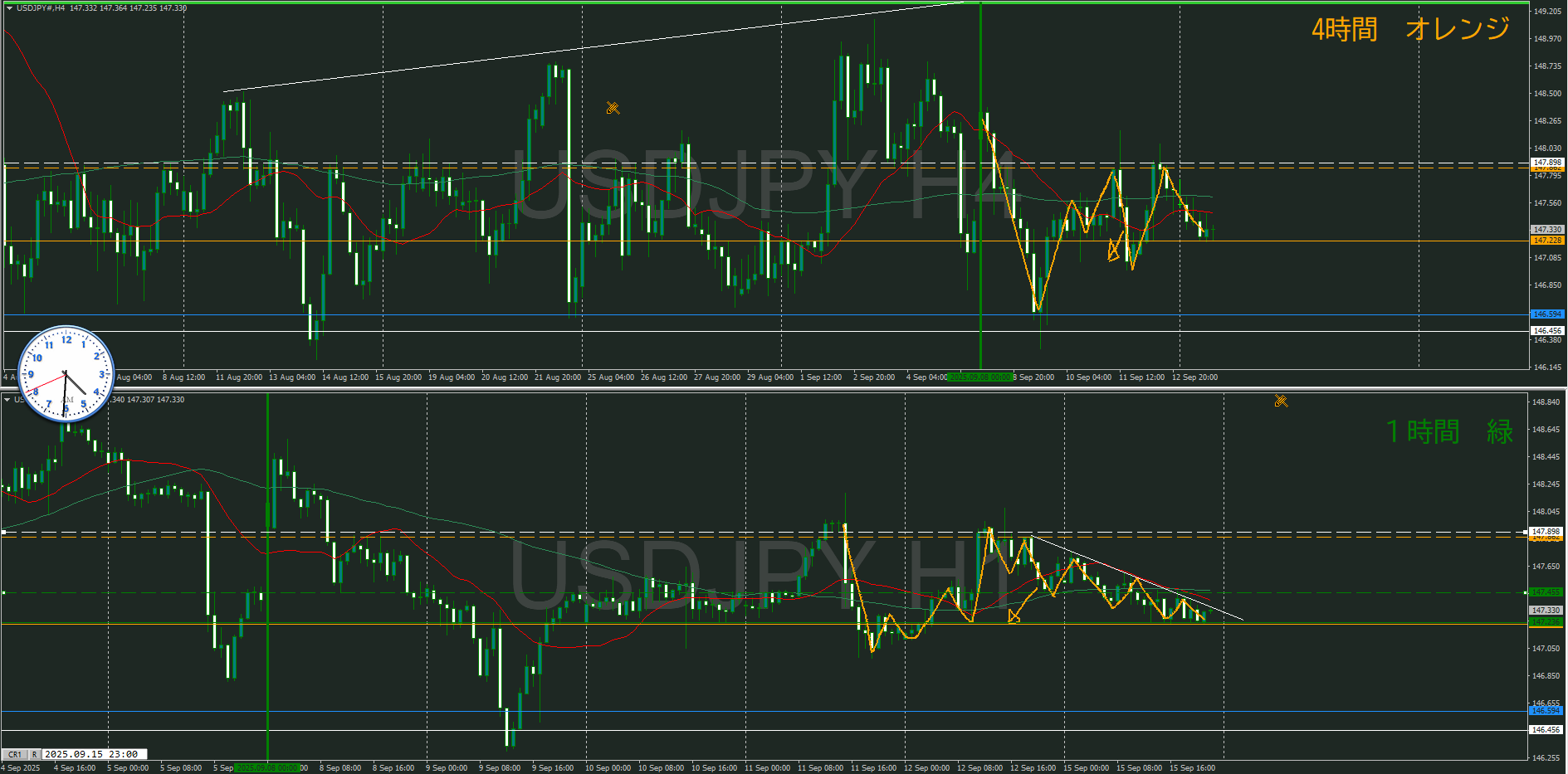Click the white 146.456 price tag in H1 chart
This screenshot has width=1568, height=774.
coord(1546,730)
